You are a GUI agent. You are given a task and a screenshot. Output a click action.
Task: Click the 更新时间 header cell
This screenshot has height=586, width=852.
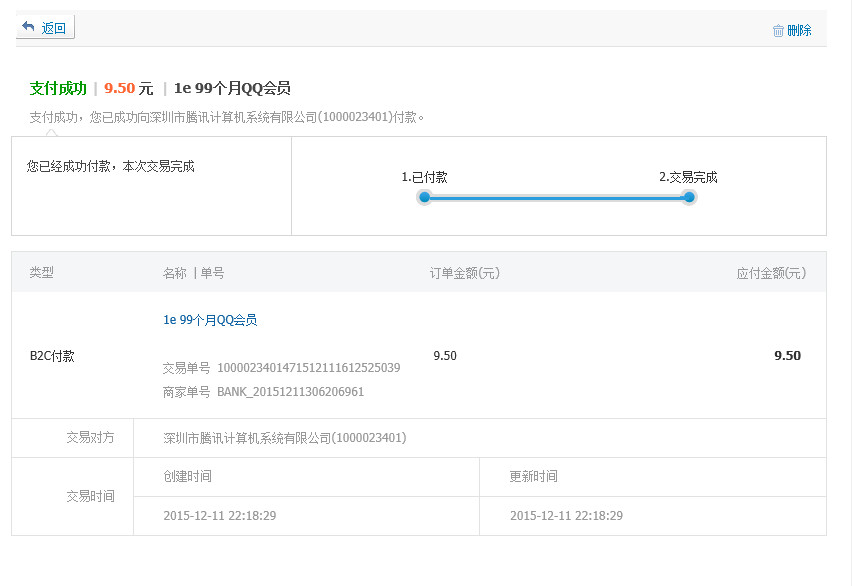534,477
